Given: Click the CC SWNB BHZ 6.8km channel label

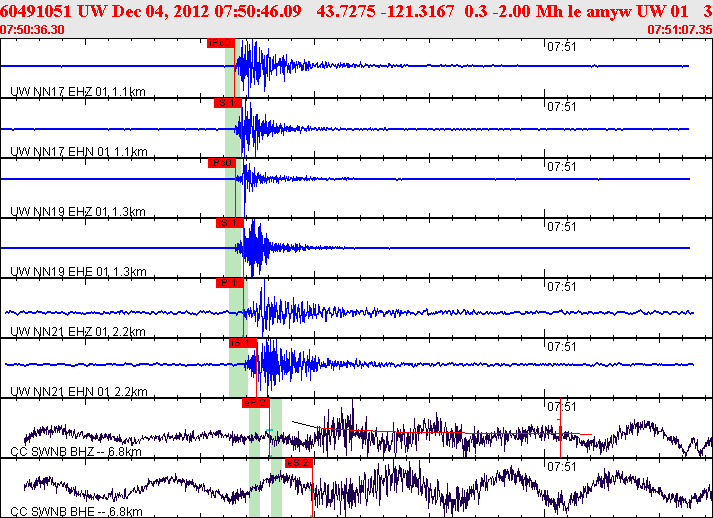Looking at the screenshot, I should pyautogui.click(x=76, y=452).
